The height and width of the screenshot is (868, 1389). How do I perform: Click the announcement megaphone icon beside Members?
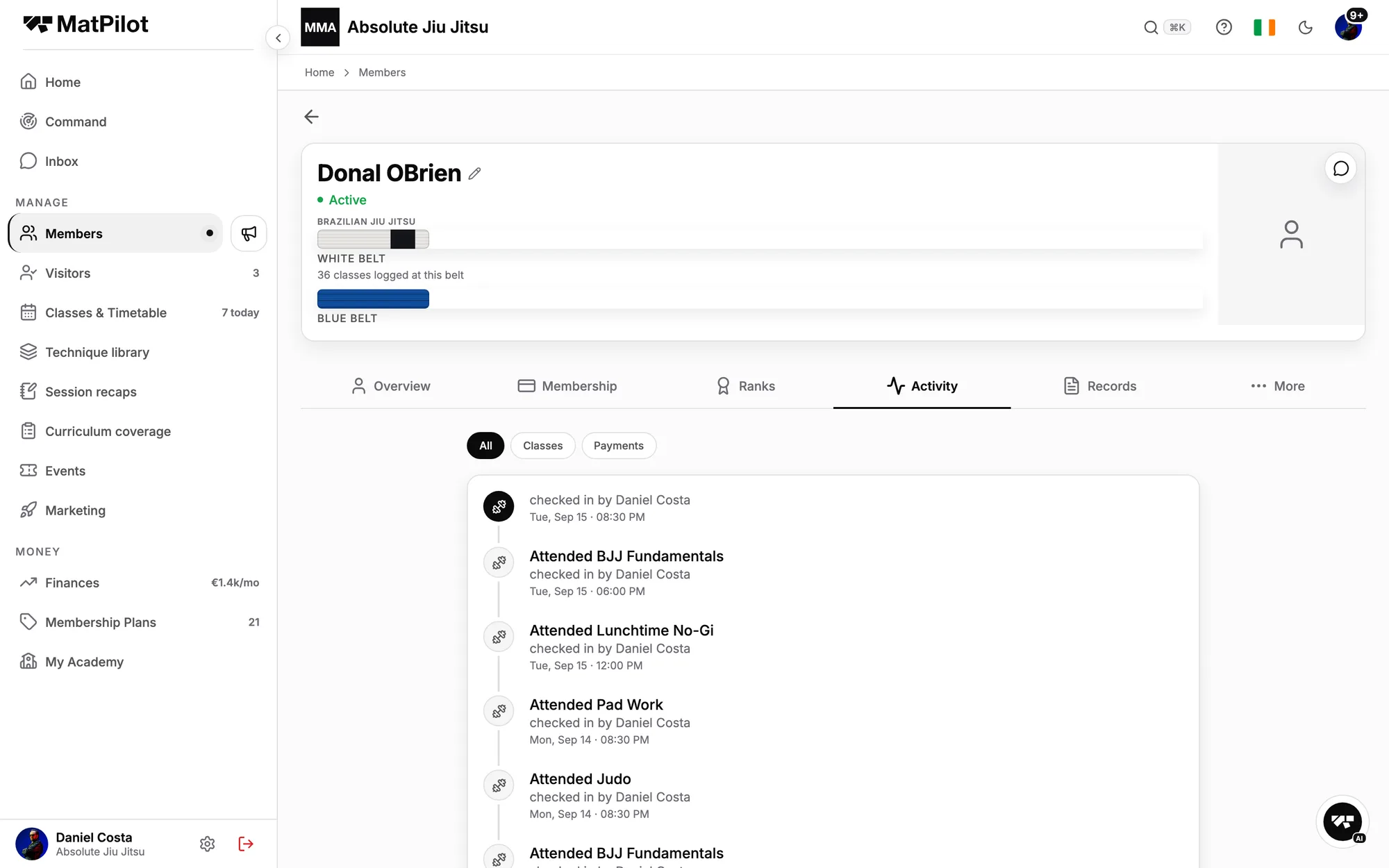[x=249, y=233]
